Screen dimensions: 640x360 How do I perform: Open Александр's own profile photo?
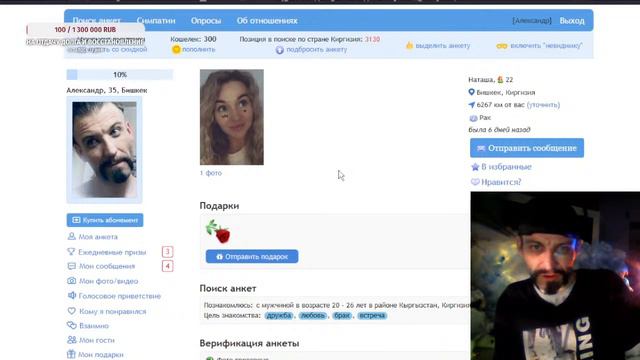pyautogui.click(x=104, y=150)
